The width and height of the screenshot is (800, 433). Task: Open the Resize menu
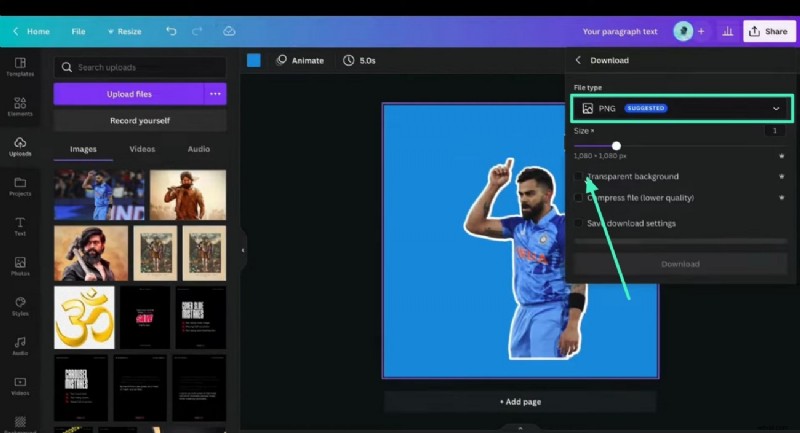[x=124, y=32]
